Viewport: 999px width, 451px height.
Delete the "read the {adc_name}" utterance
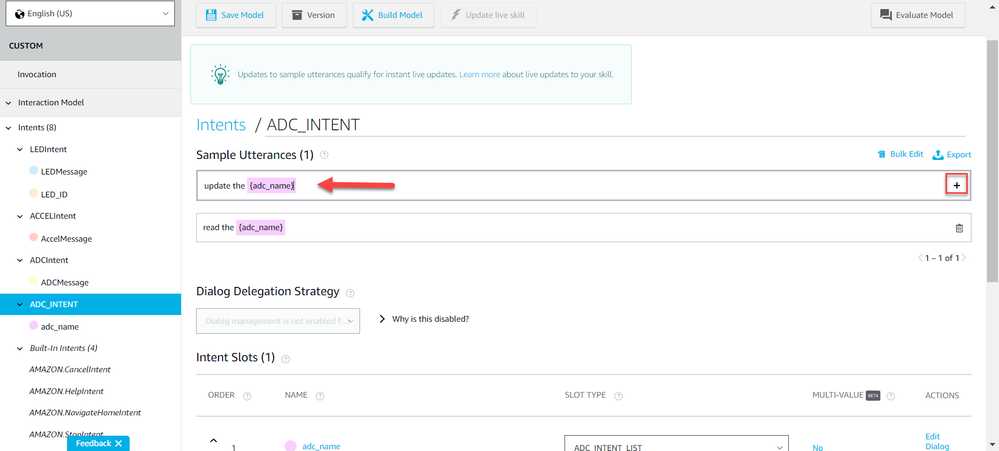tap(959, 228)
